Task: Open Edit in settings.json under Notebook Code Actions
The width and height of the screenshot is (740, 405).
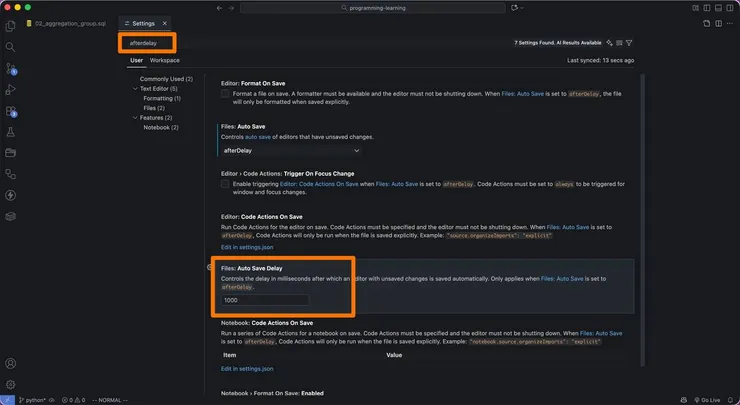Action: (247, 369)
